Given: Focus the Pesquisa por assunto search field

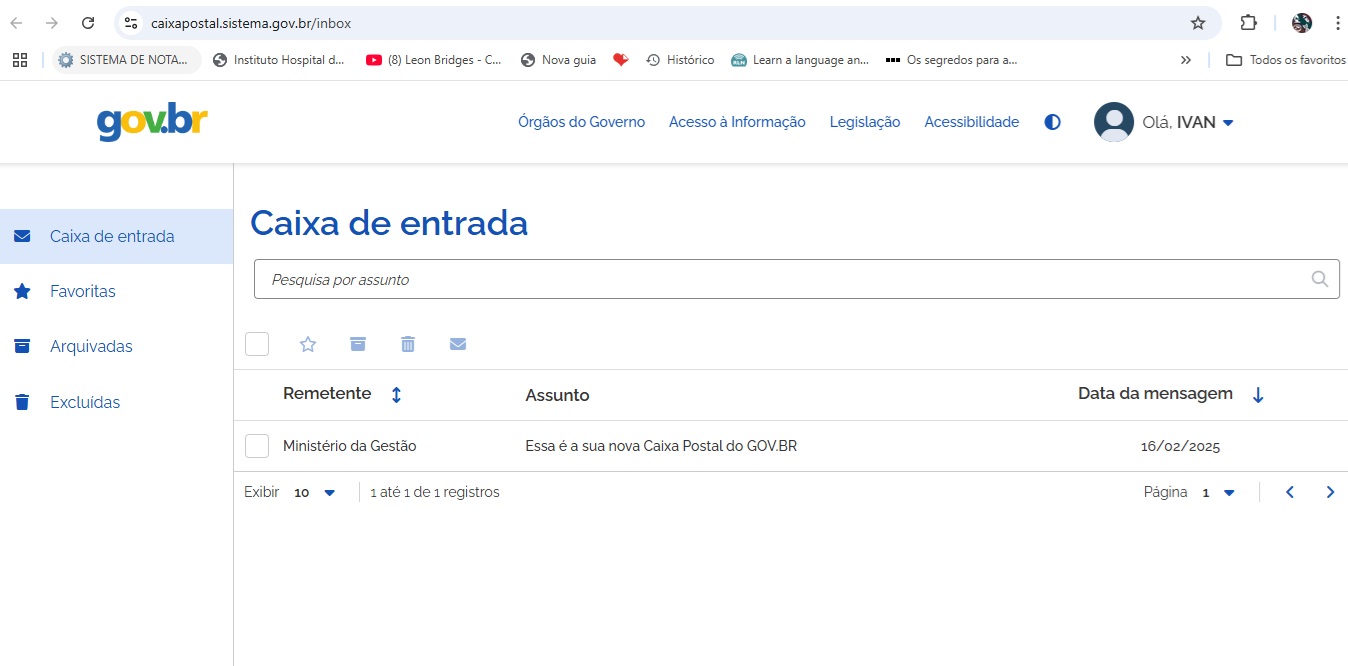Looking at the screenshot, I should tap(780, 280).
